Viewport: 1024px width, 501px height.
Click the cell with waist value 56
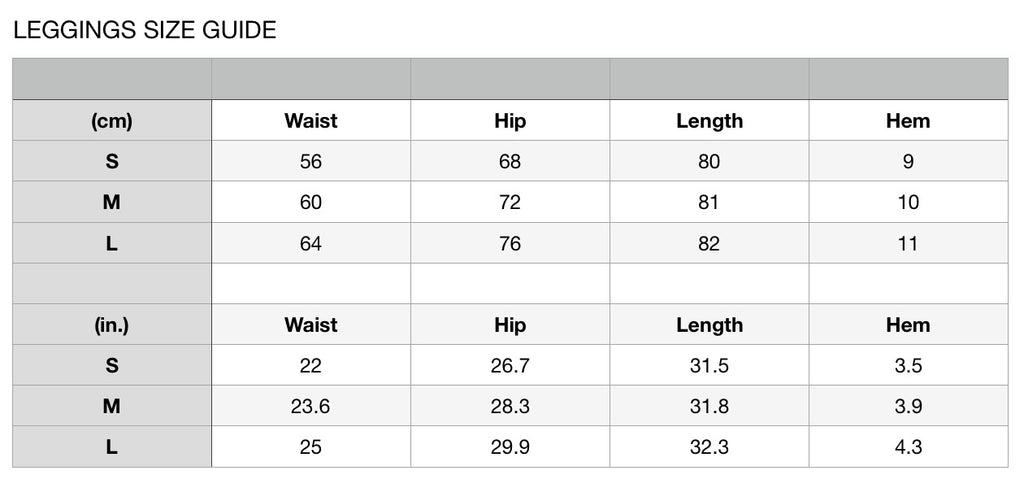[311, 161]
